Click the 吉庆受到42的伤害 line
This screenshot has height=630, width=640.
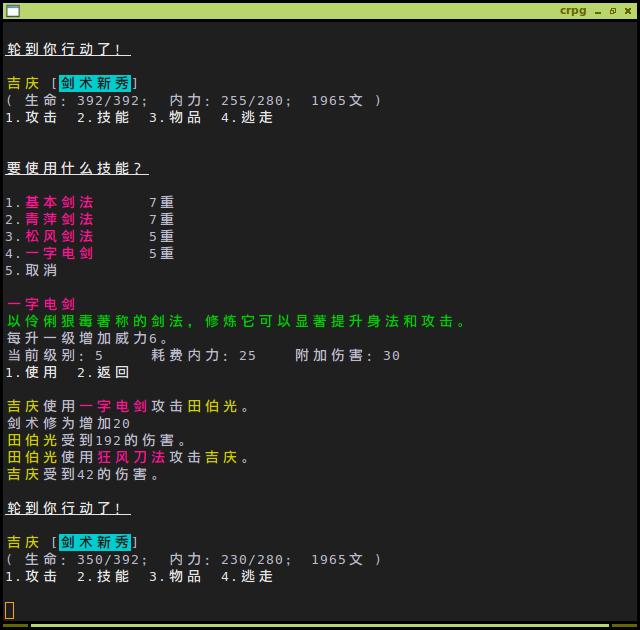coord(83,474)
